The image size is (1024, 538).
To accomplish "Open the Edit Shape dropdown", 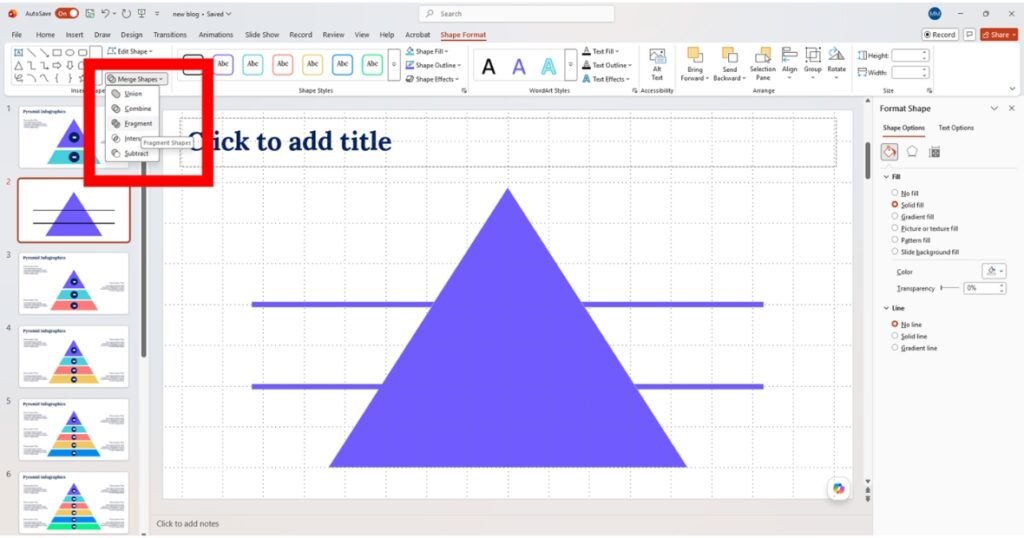I will 130,51.
